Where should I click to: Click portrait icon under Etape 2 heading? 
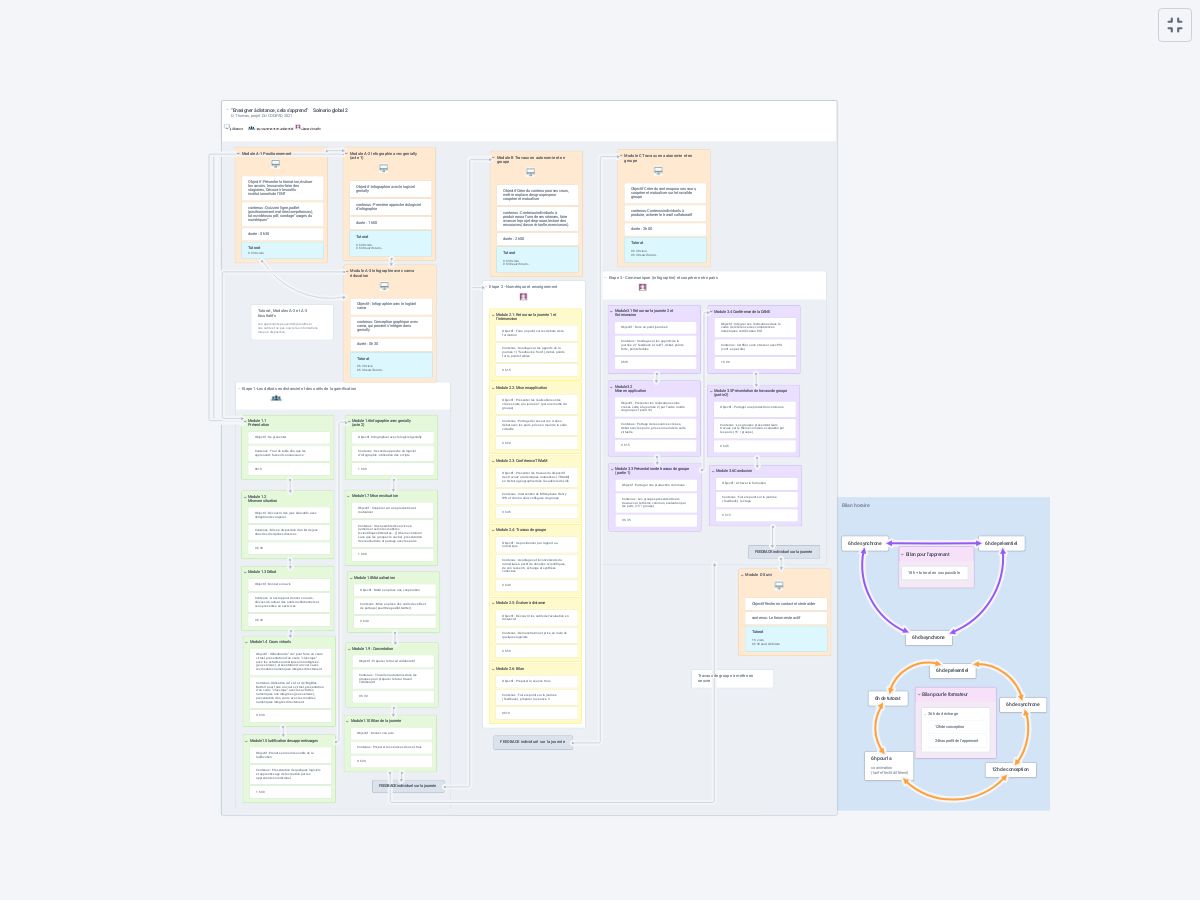(523, 297)
